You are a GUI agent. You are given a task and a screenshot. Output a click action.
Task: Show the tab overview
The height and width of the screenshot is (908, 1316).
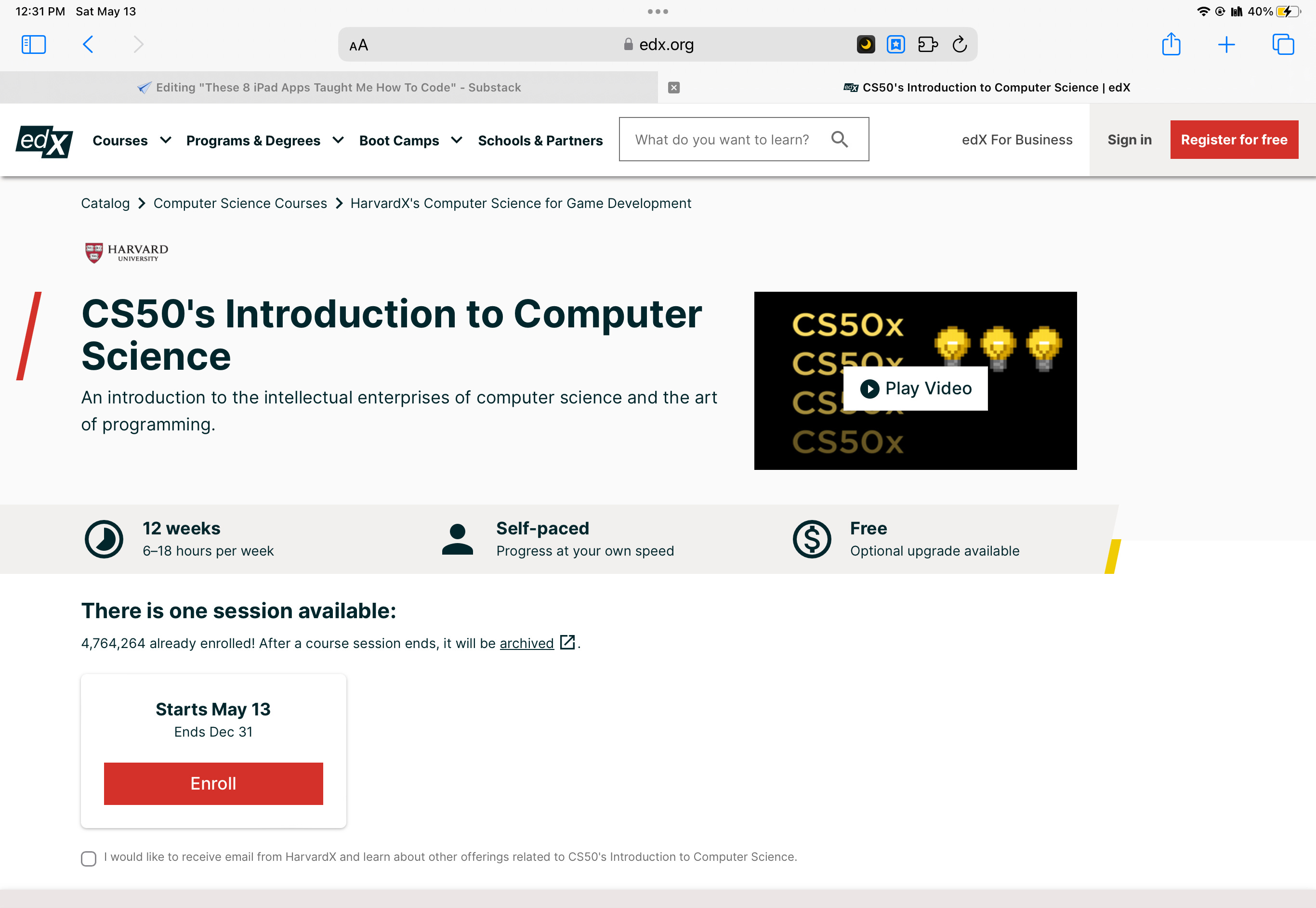(x=1283, y=44)
